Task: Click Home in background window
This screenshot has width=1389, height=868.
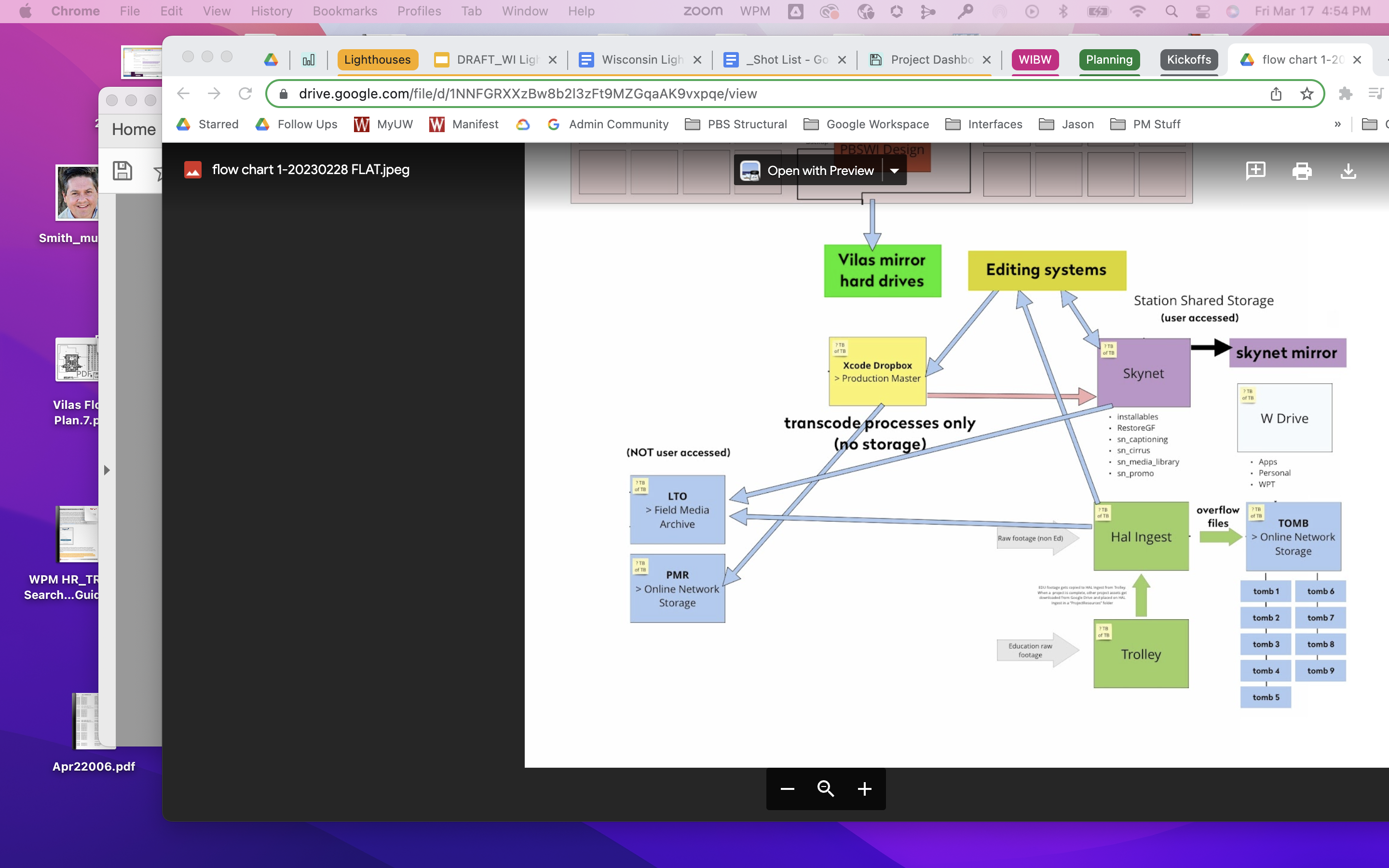Action: pos(134,129)
